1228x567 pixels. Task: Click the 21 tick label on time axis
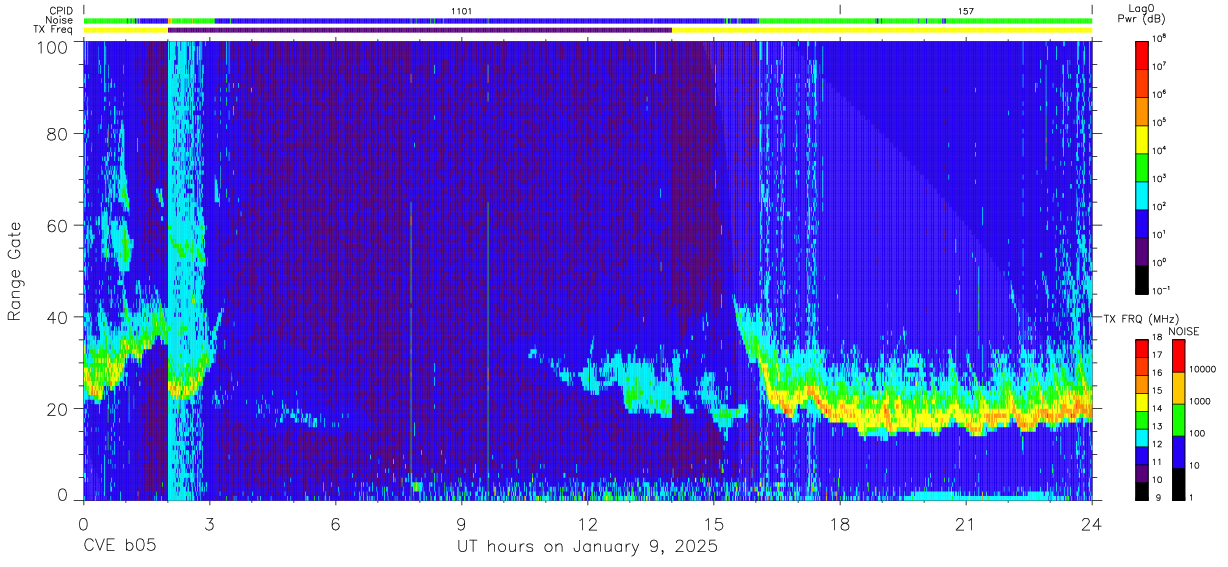click(x=965, y=524)
